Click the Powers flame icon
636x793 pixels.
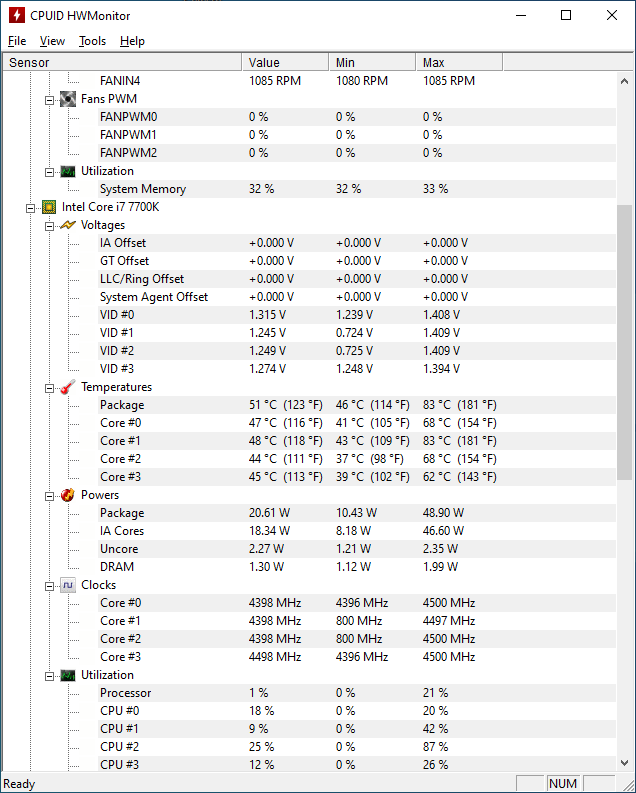(x=68, y=495)
